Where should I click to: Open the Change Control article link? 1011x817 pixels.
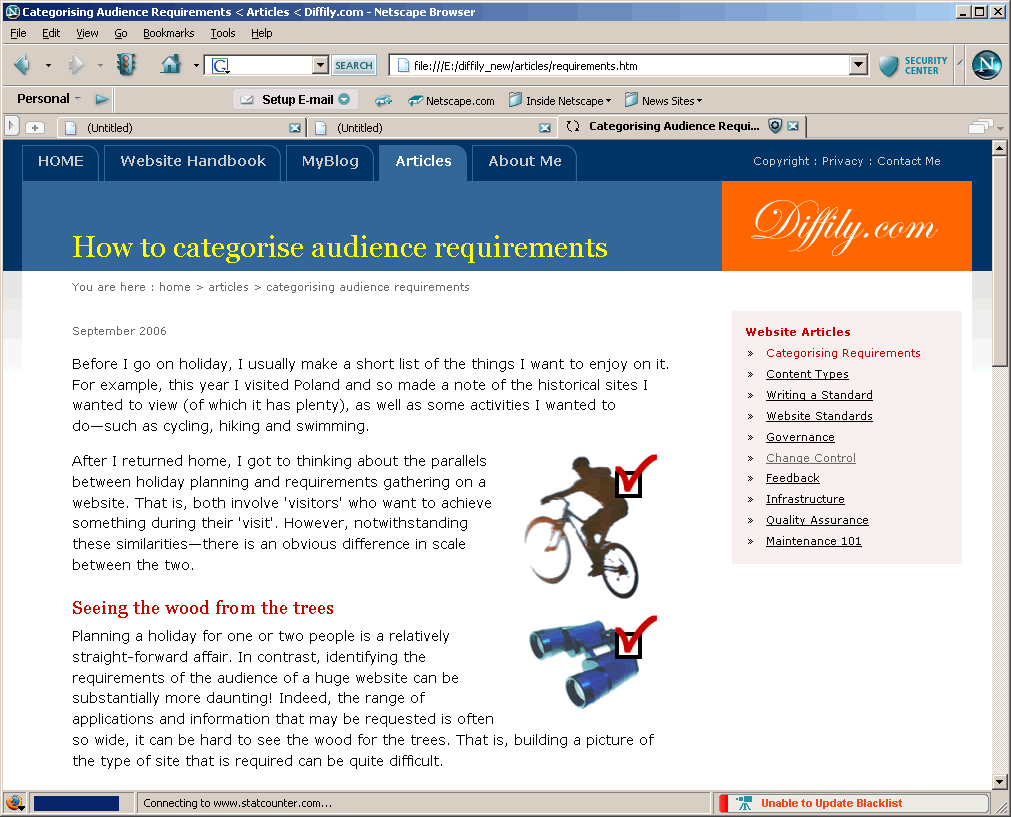[x=810, y=458]
